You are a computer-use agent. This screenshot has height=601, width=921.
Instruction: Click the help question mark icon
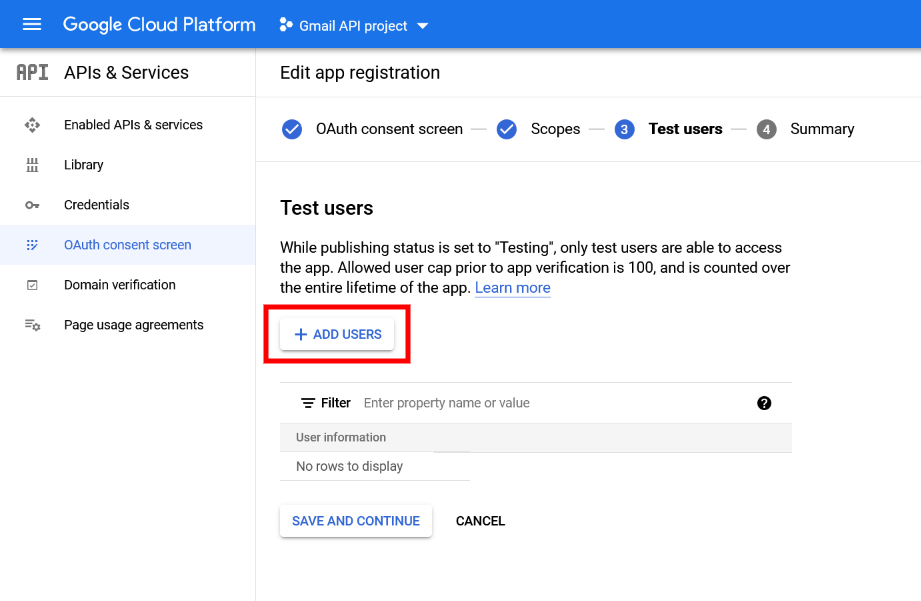point(764,403)
